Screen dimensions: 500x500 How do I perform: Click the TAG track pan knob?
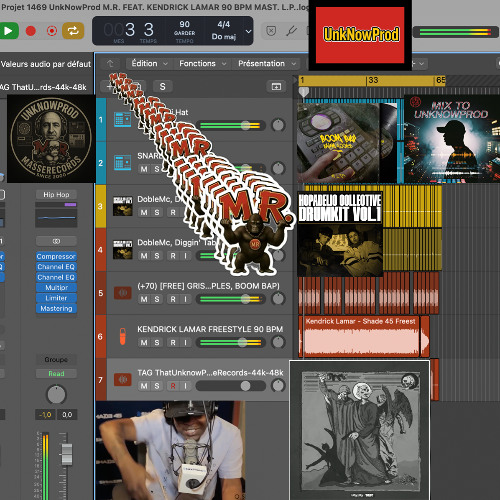click(x=278, y=386)
